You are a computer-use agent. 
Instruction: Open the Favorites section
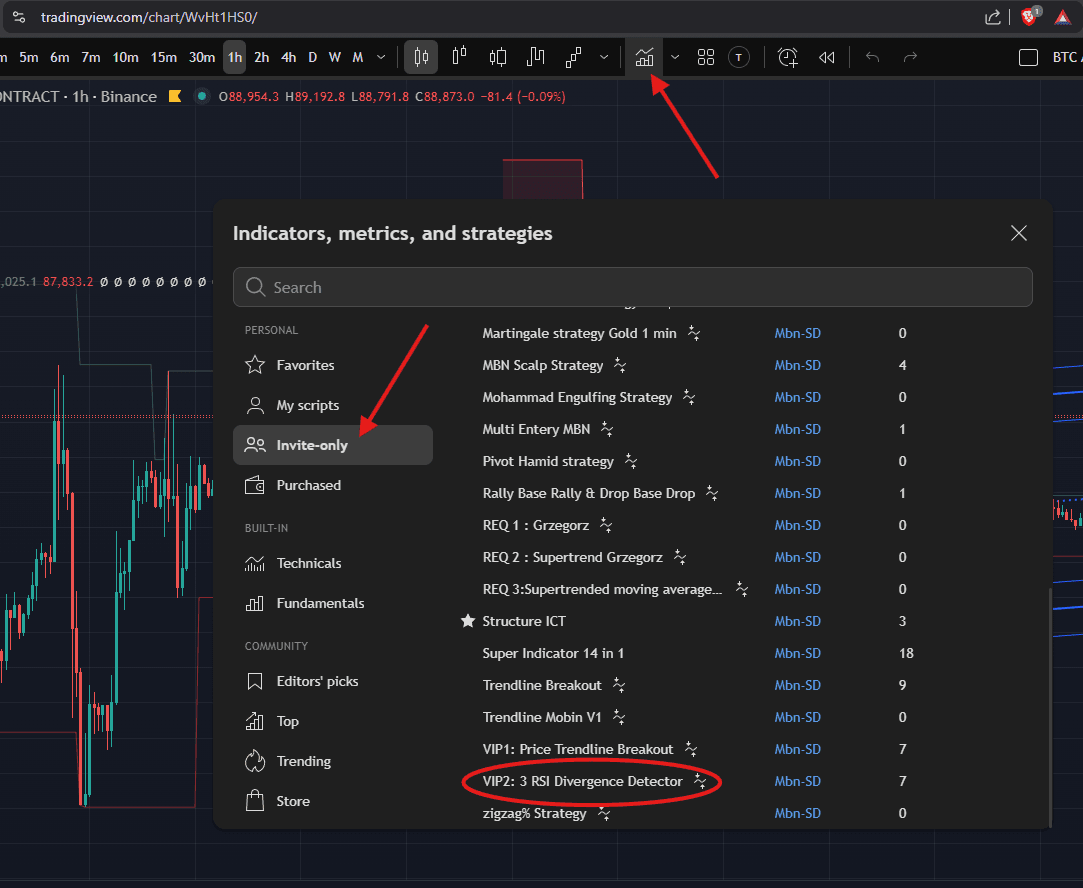point(333,365)
